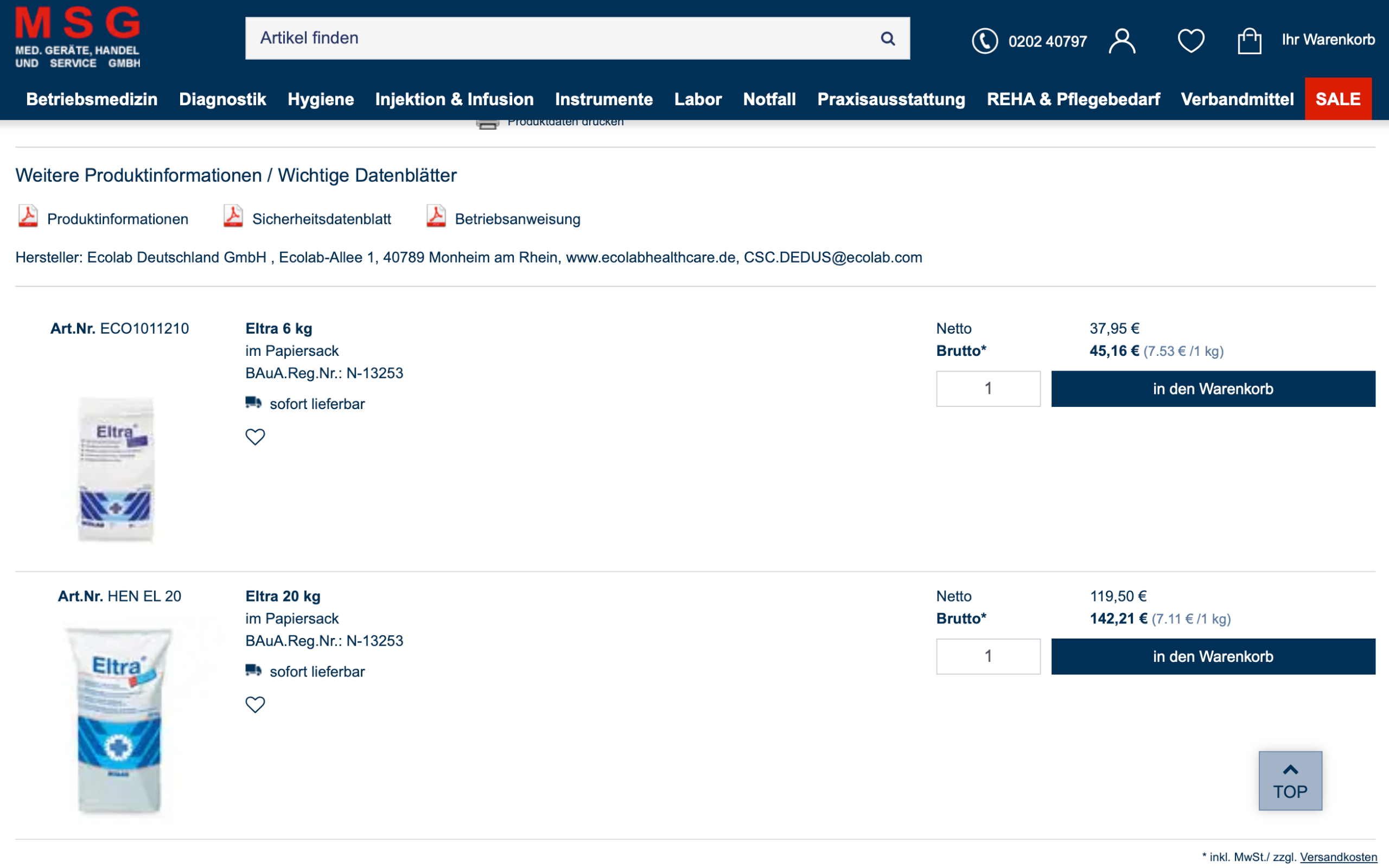Open the wishlist heart in header

(1191, 41)
